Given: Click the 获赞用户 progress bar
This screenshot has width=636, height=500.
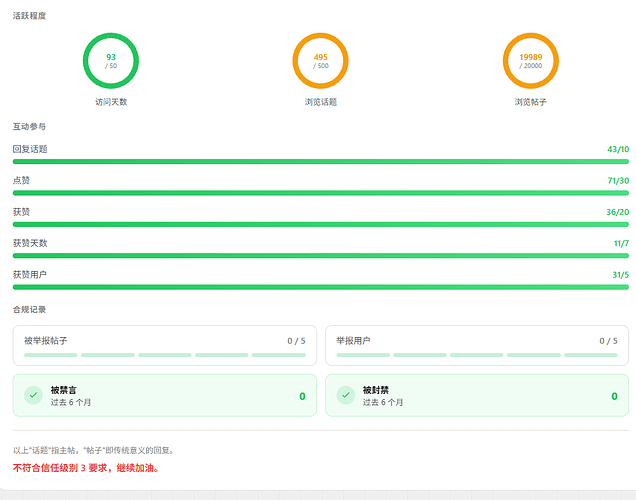Looking at the screenshot, I should (x=320, y=287).
